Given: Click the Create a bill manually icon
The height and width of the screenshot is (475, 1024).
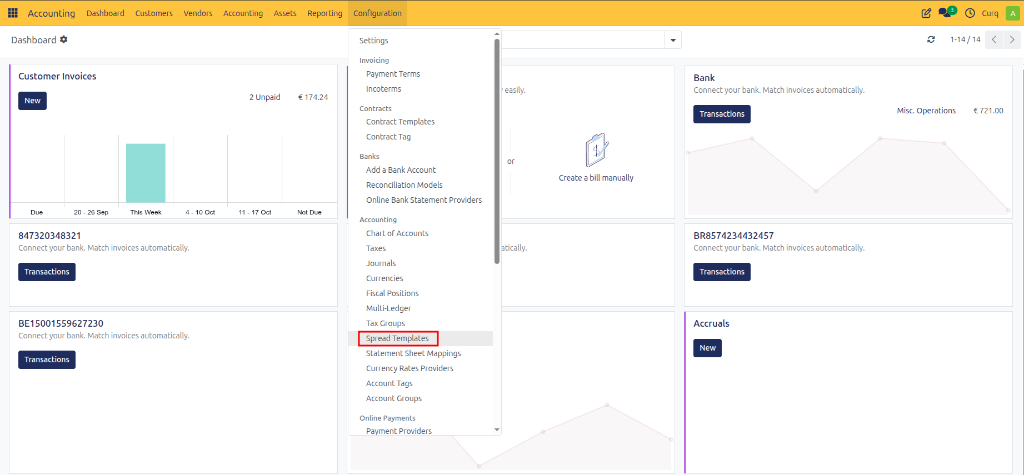Looking at the screenshot, I should click(x=596, y=150).
